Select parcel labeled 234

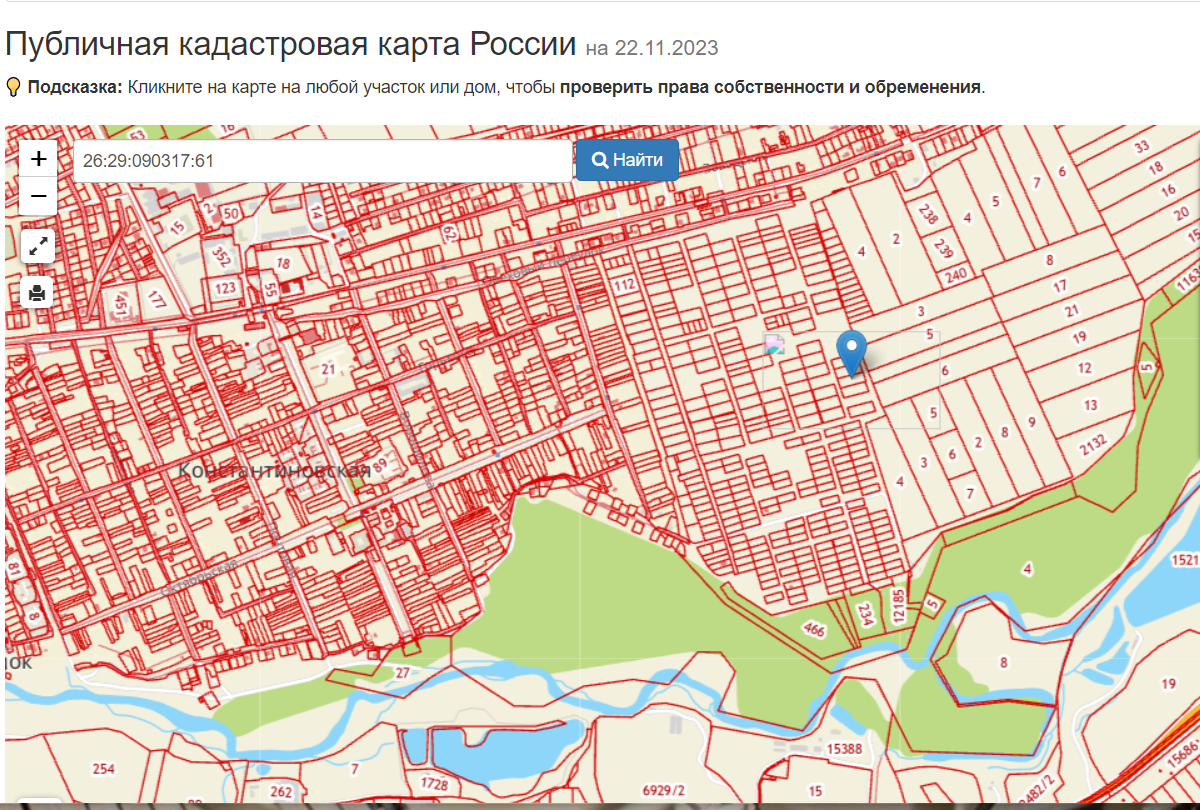(866, 614)
